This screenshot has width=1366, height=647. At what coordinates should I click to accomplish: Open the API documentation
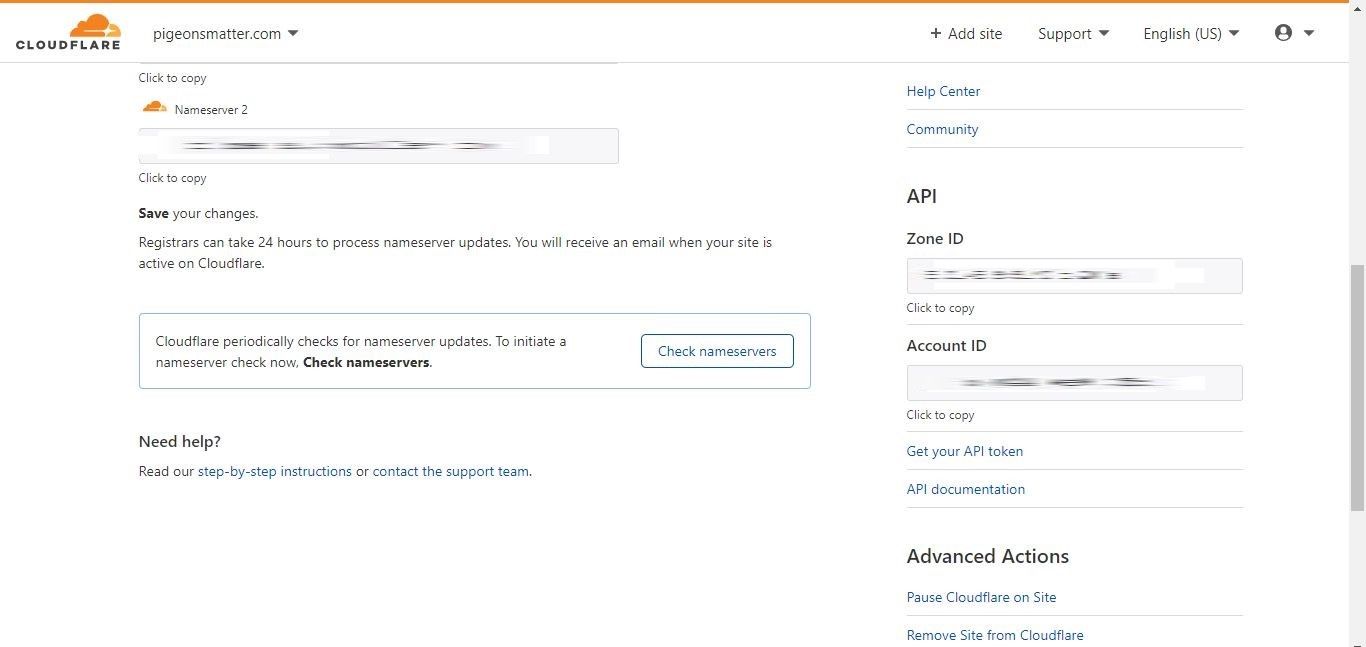pos(965,489)
